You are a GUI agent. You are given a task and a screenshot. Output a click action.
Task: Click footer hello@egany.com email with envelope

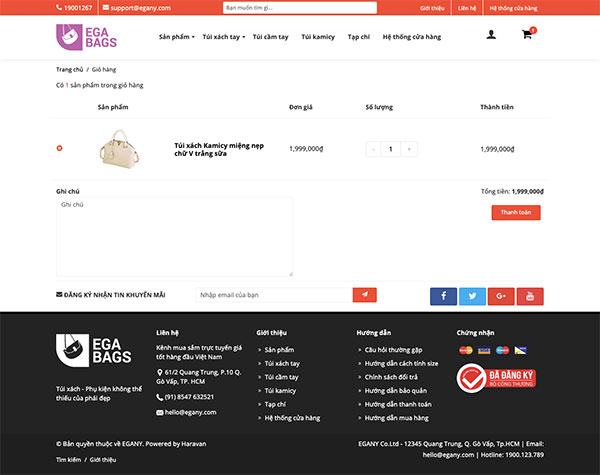[186, 412]
